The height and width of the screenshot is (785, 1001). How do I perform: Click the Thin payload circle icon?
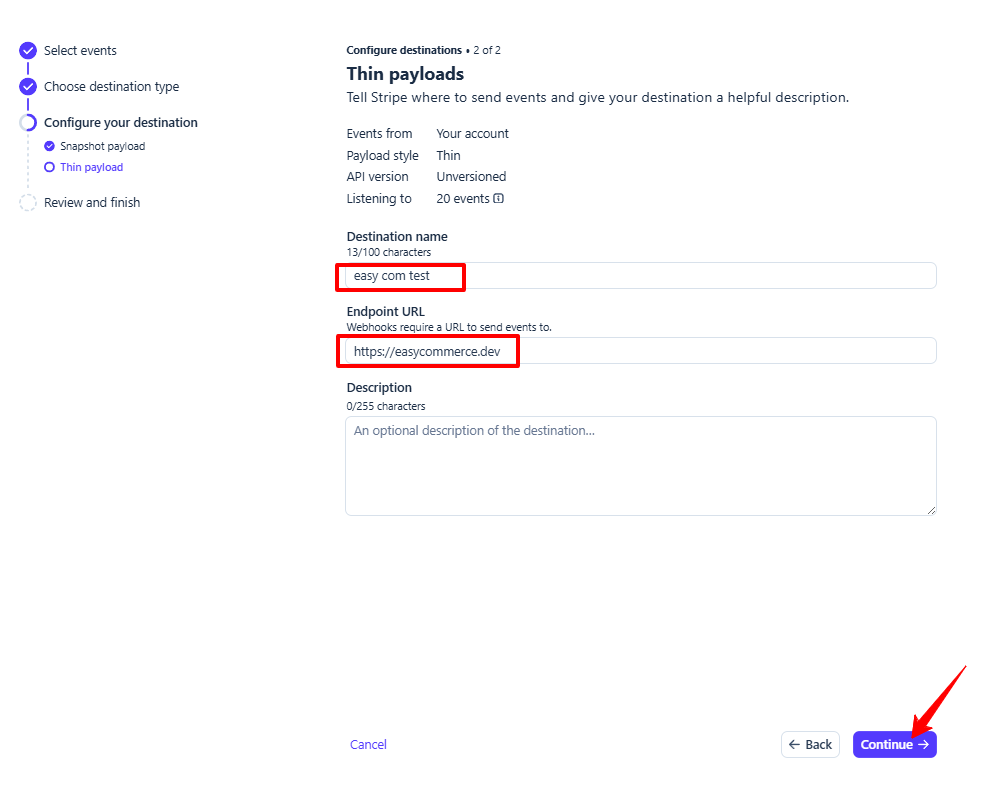pyautogui.click(x=50, y=167)
